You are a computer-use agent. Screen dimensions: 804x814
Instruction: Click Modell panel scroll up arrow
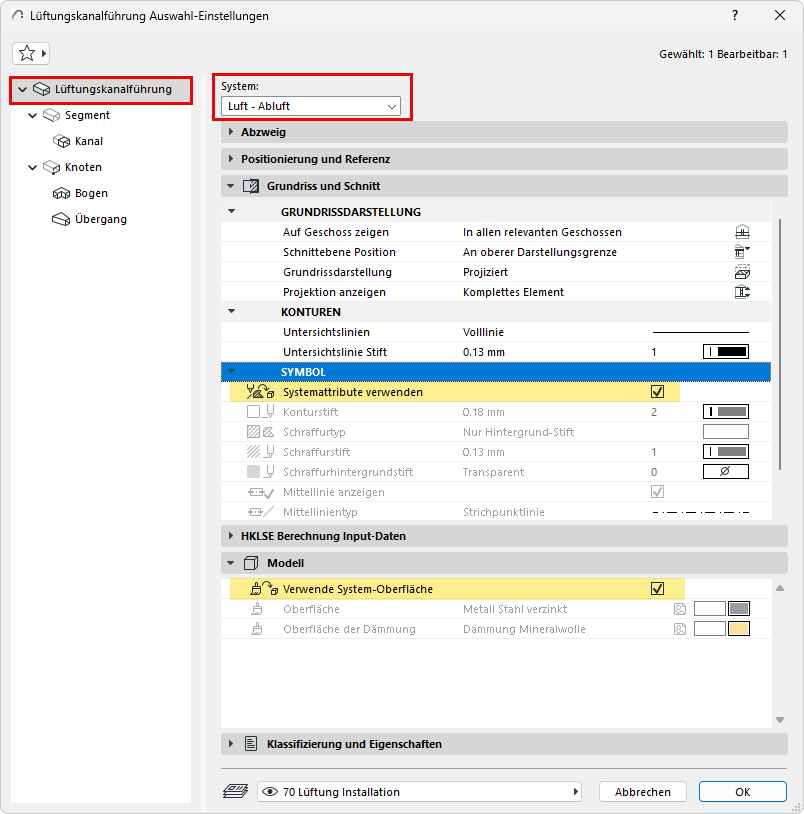point(780,588)
